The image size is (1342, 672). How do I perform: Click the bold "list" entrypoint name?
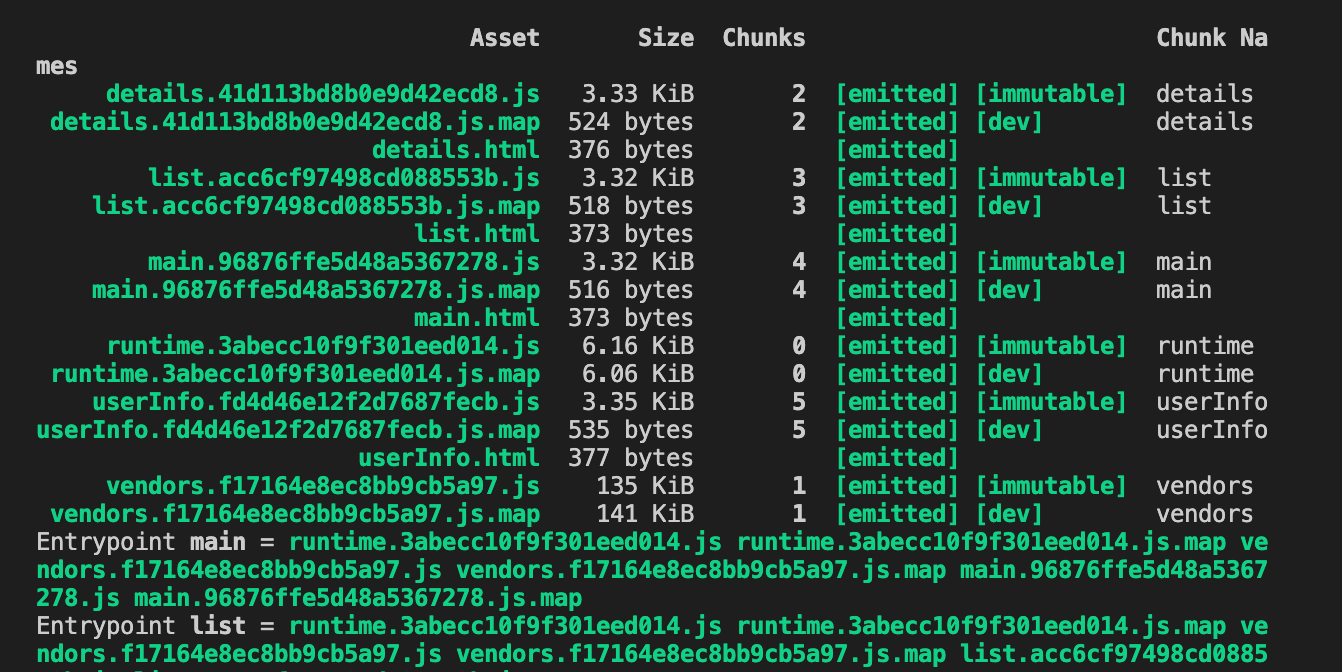218,626
